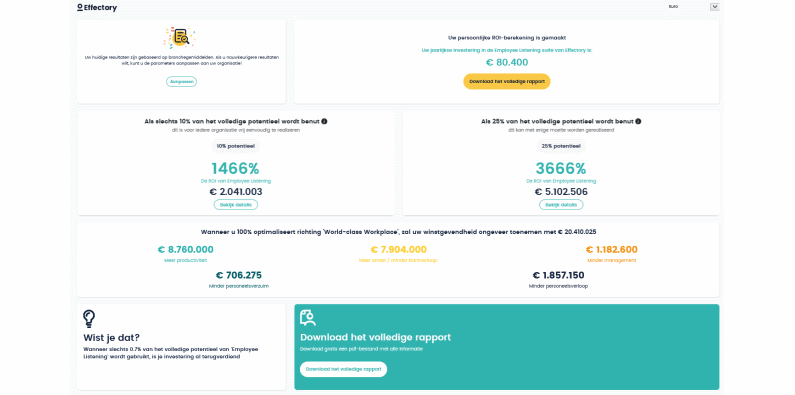795x395 pixels.
Task: Click the document magnifier illustration icon
Action: [180, 37]
